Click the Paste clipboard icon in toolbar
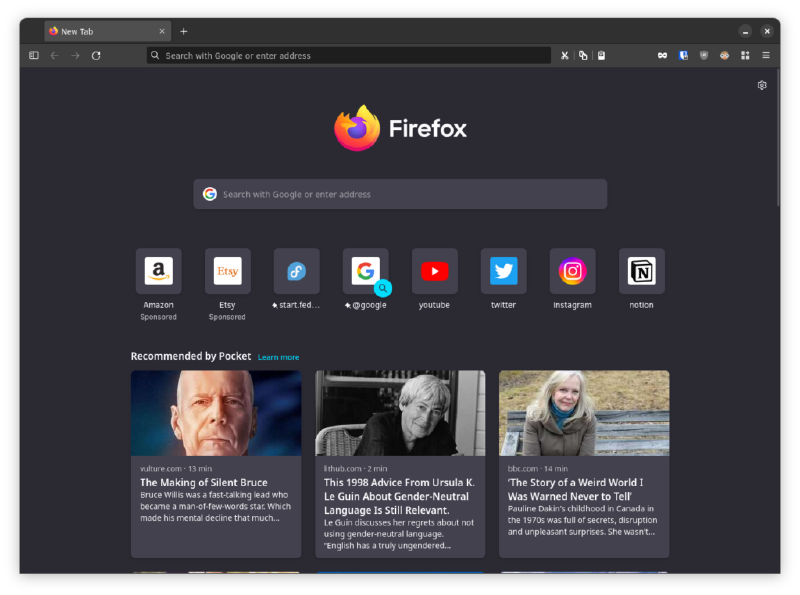 coord(601,56)
